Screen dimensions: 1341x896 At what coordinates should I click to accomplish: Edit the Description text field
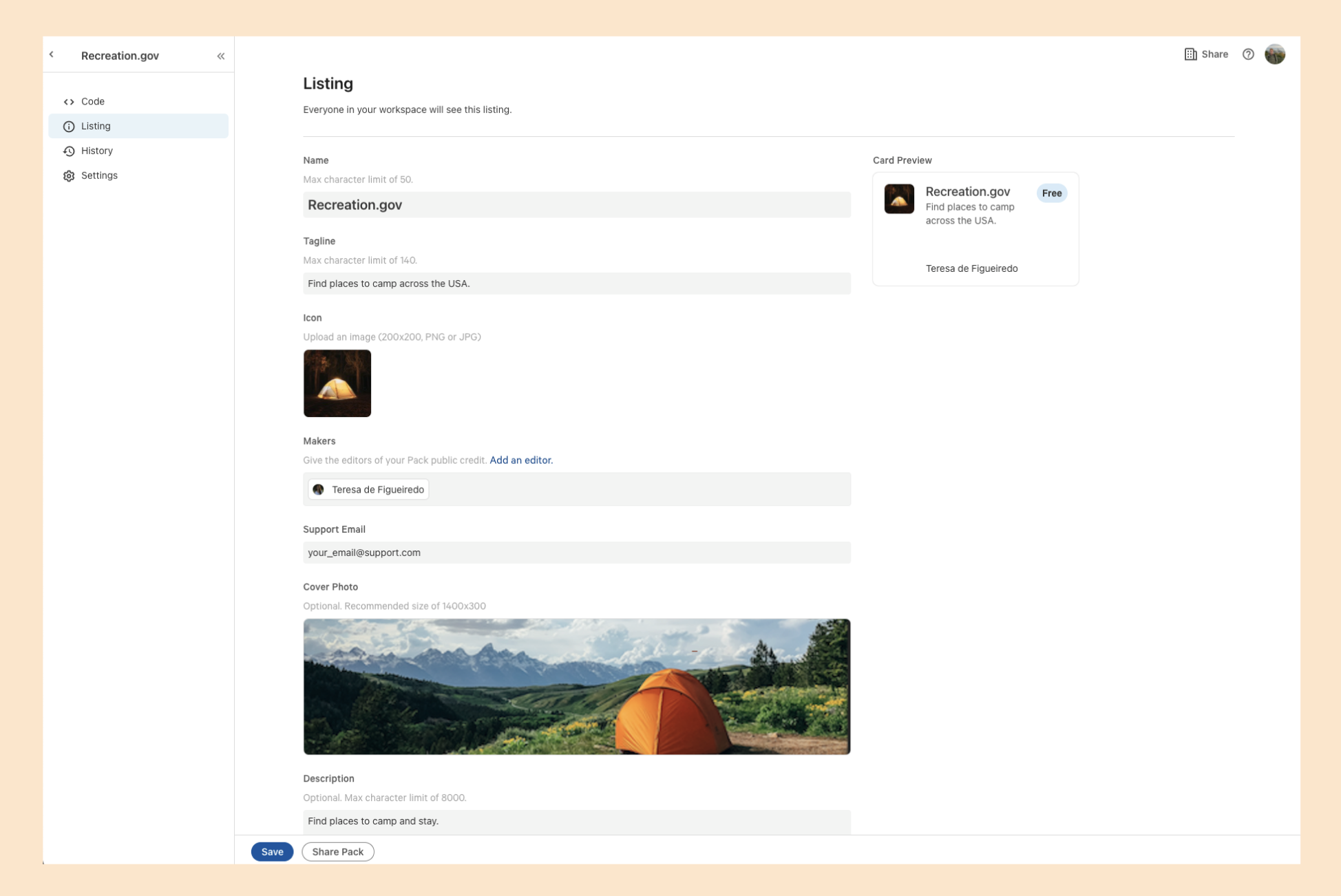click(x=576, y=821)
